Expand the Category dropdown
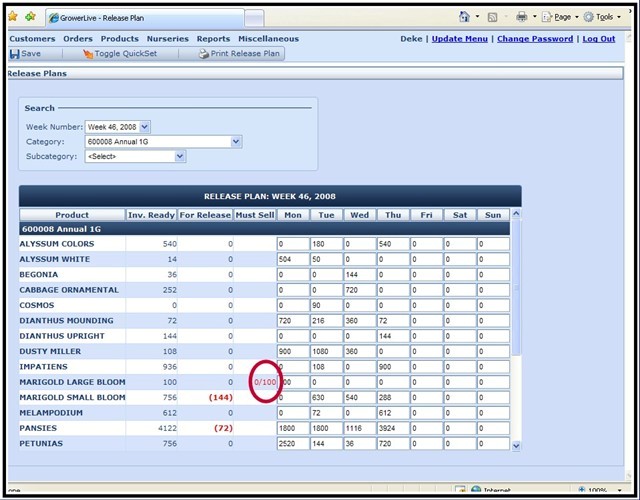640x500 pixels. coord(236,142)
